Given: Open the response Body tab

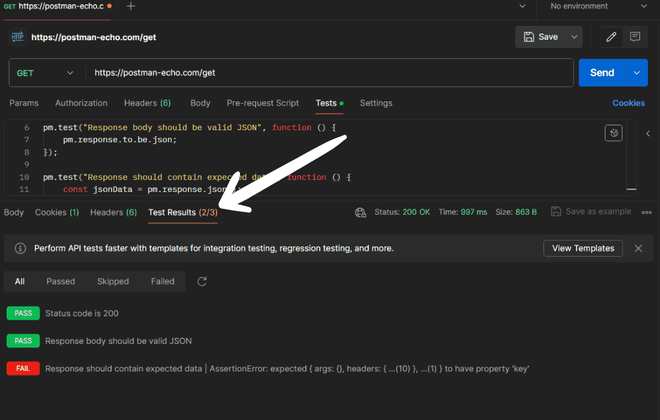Looking at the screenshot, I should [13, 213].
